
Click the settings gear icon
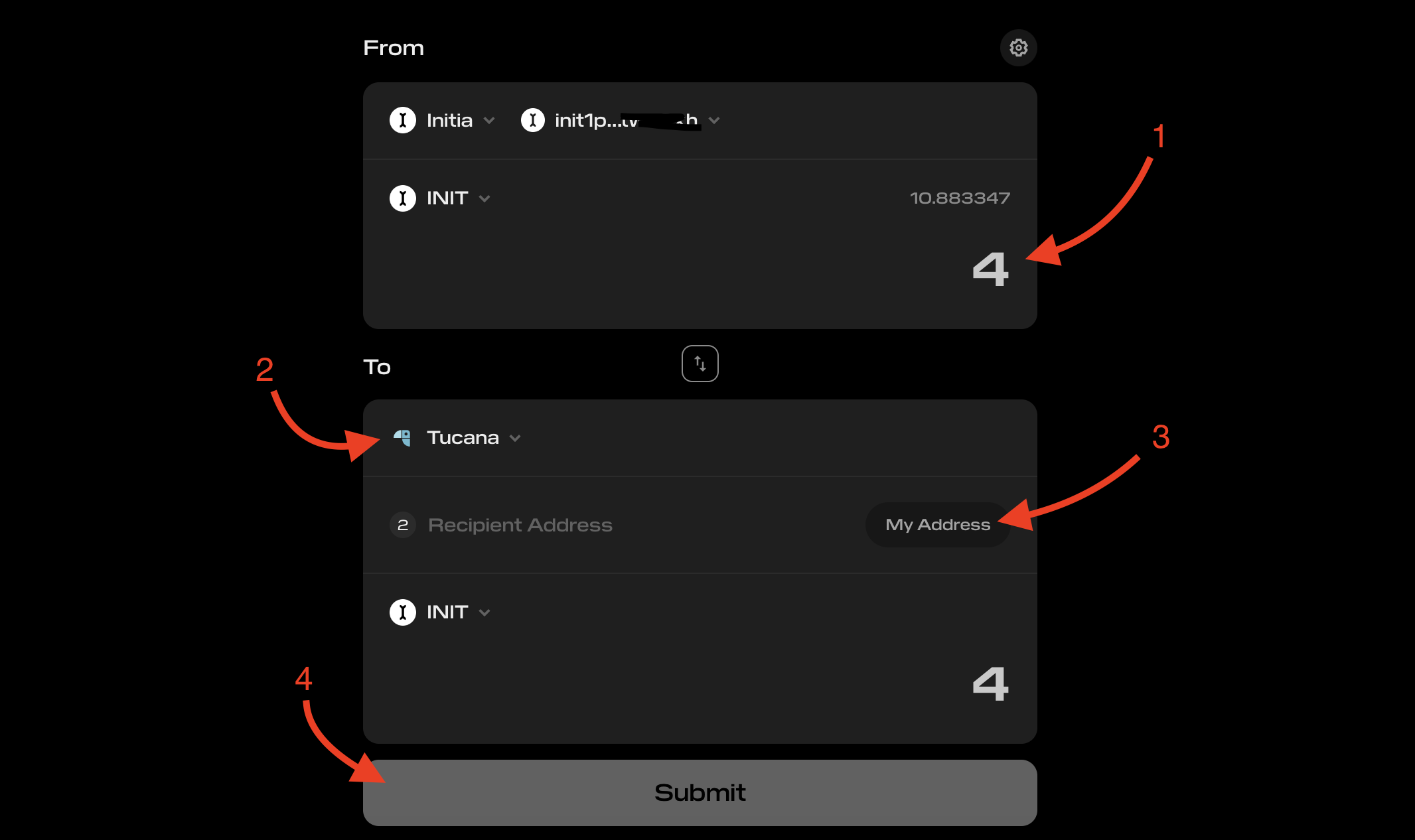pyautogui.click(x=1018, y=47)
